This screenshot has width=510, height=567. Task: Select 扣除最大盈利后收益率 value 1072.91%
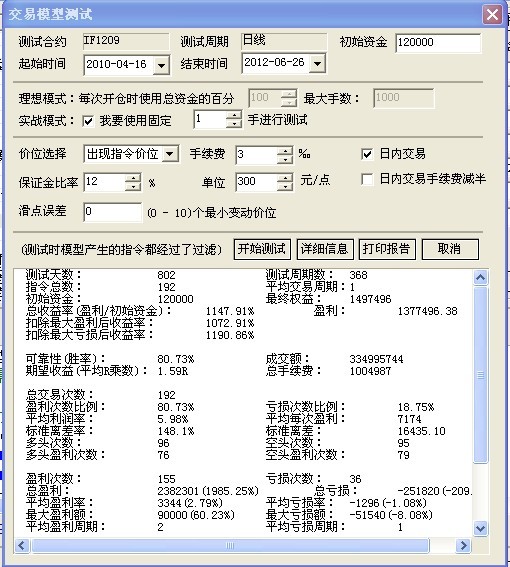pyautogui.click(x=230, y=323)
